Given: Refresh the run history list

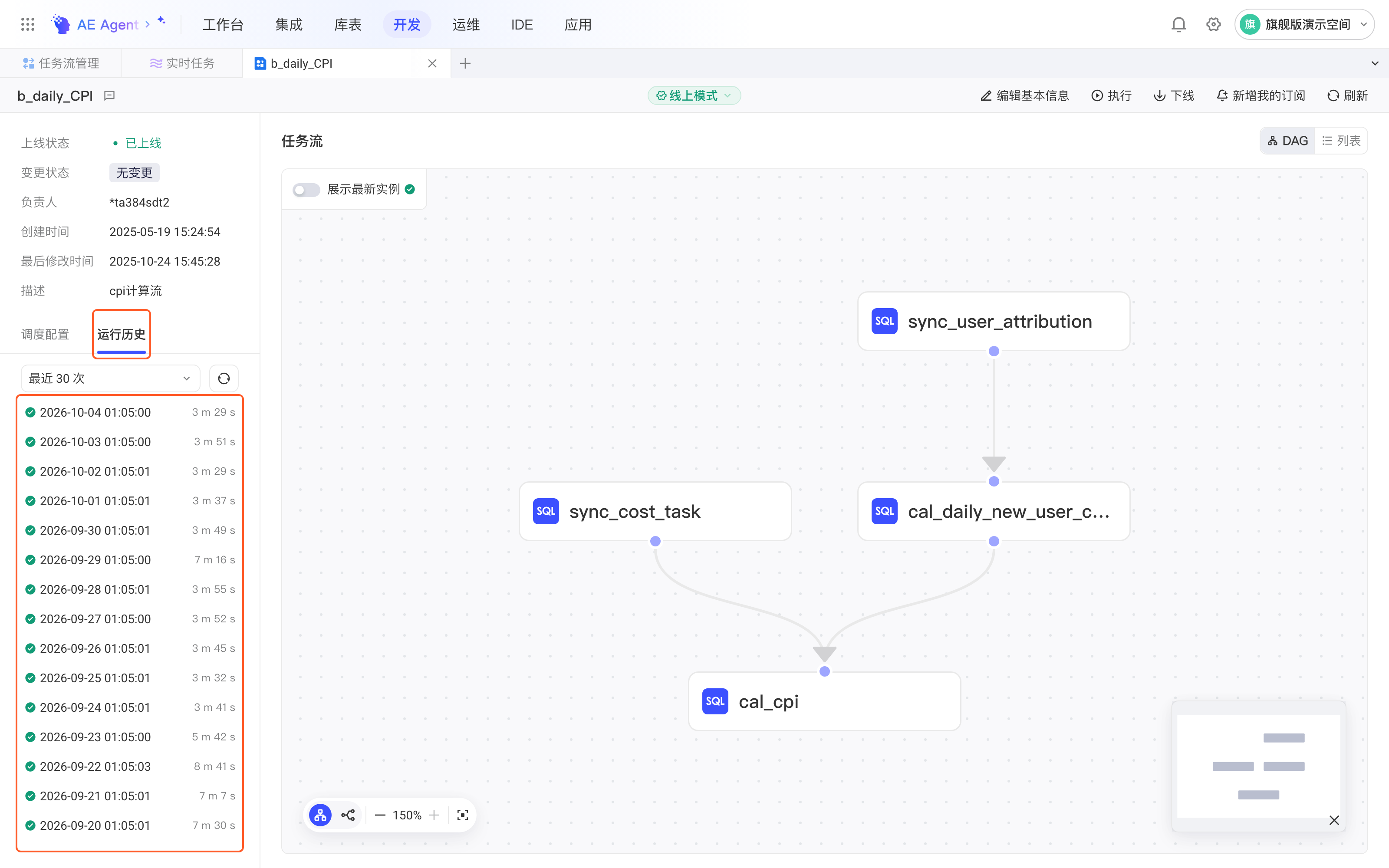Looking at the screenshot, I should point(224,378).
